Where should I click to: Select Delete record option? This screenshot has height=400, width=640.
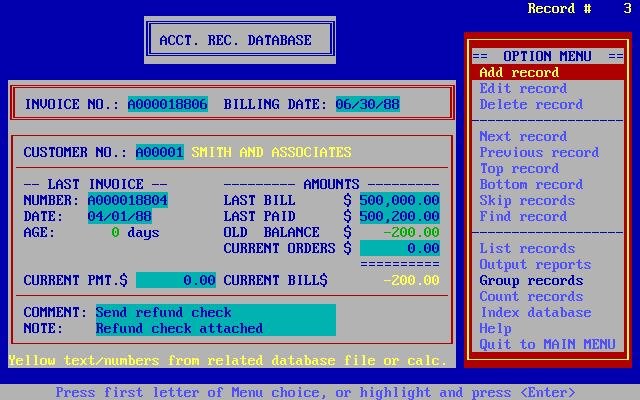pos(531,105)
